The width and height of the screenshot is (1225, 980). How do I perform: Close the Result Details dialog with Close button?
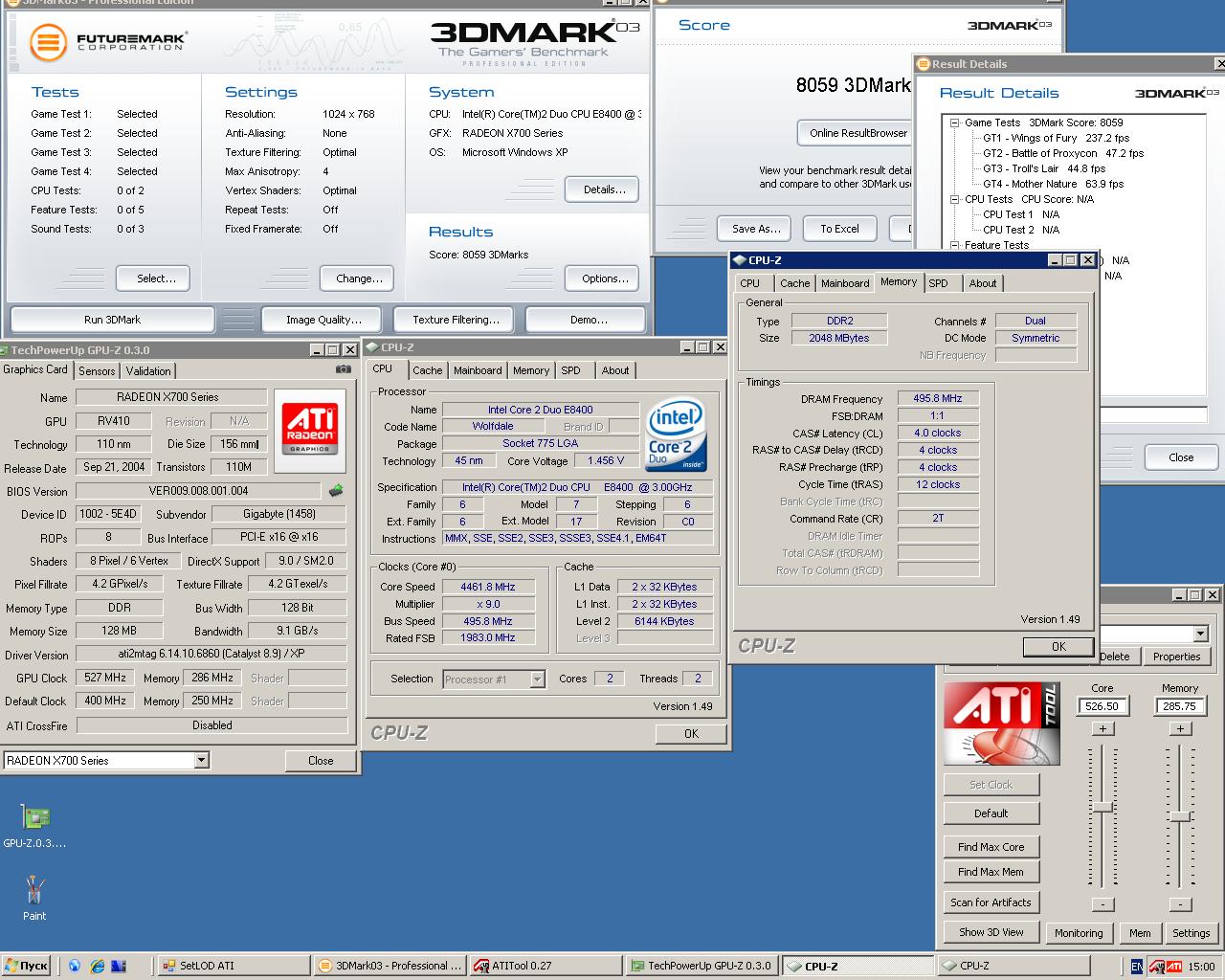(1181, 457)
